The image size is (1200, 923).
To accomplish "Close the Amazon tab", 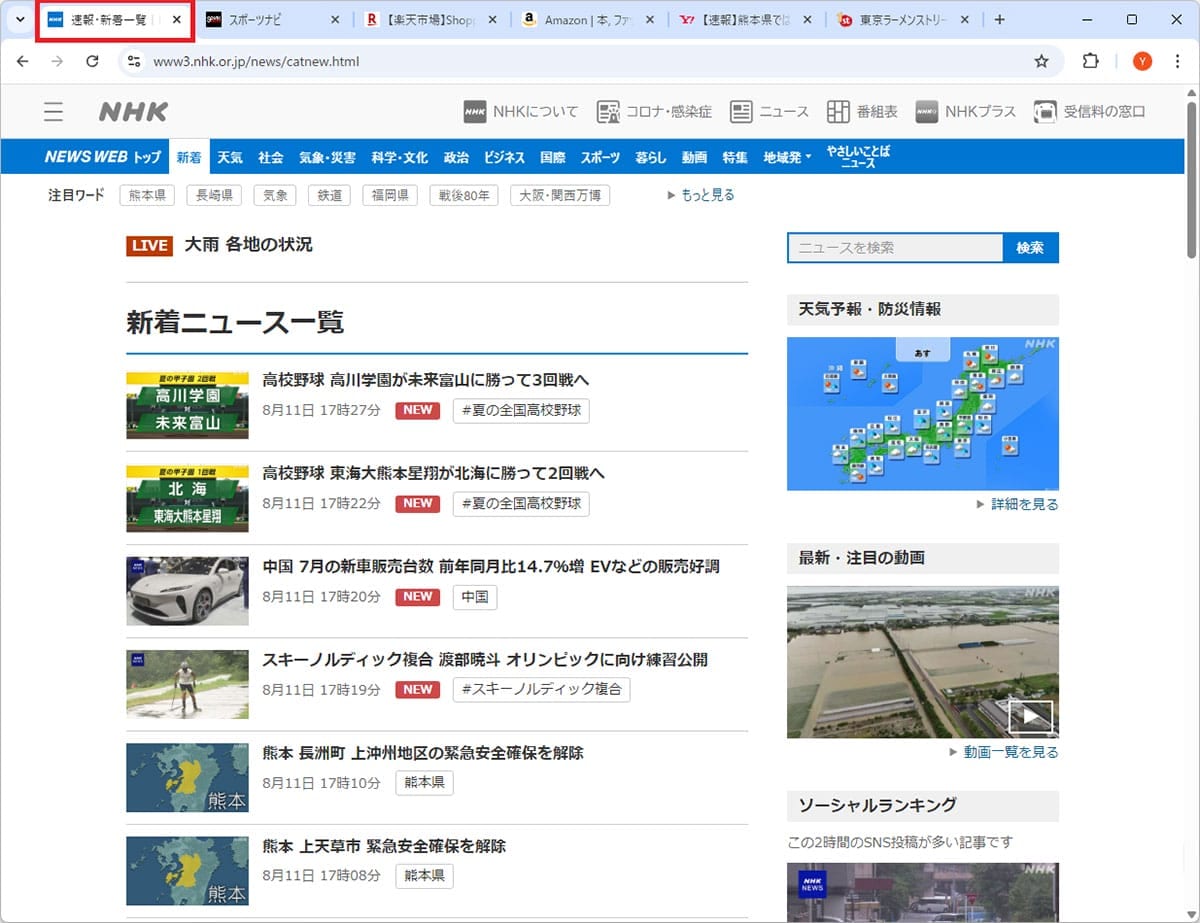I will pos(650,20).
